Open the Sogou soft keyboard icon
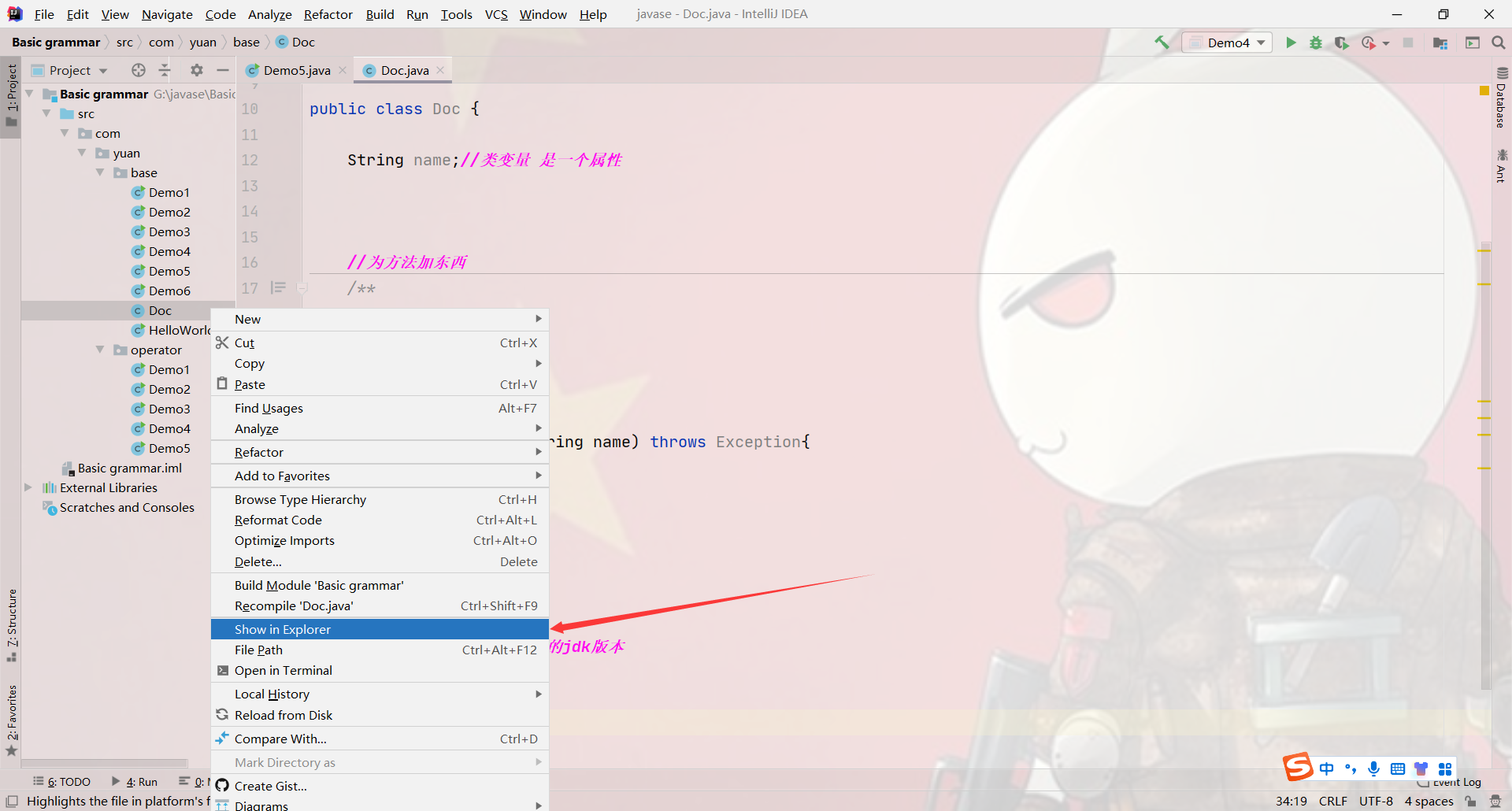Viewport: 1512px width, 811px height. tap(1398, 769)
